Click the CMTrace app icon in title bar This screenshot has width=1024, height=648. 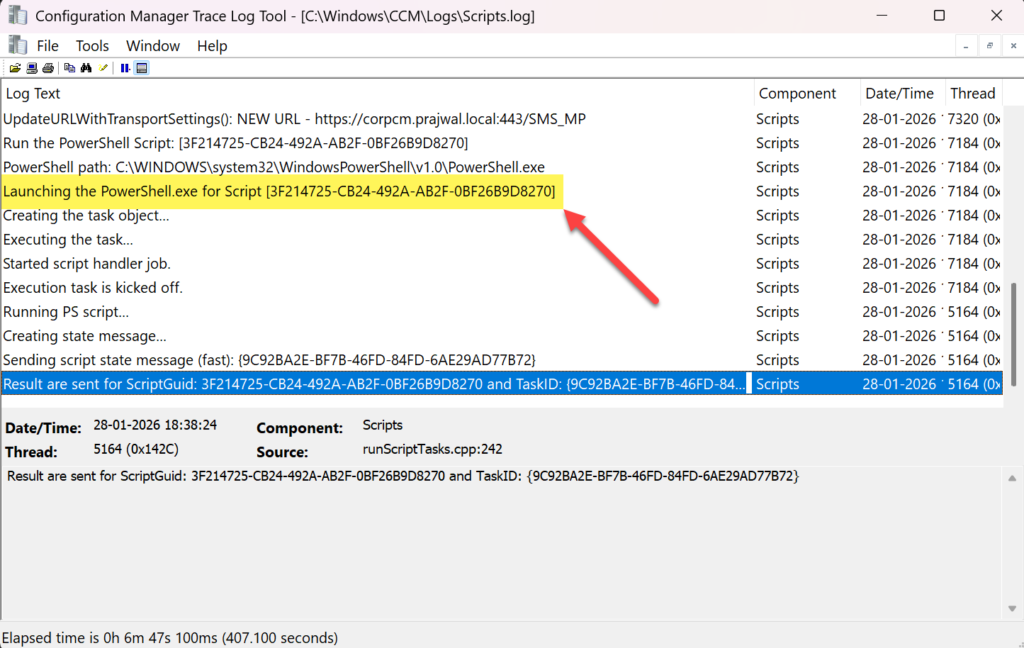[18, 16]
